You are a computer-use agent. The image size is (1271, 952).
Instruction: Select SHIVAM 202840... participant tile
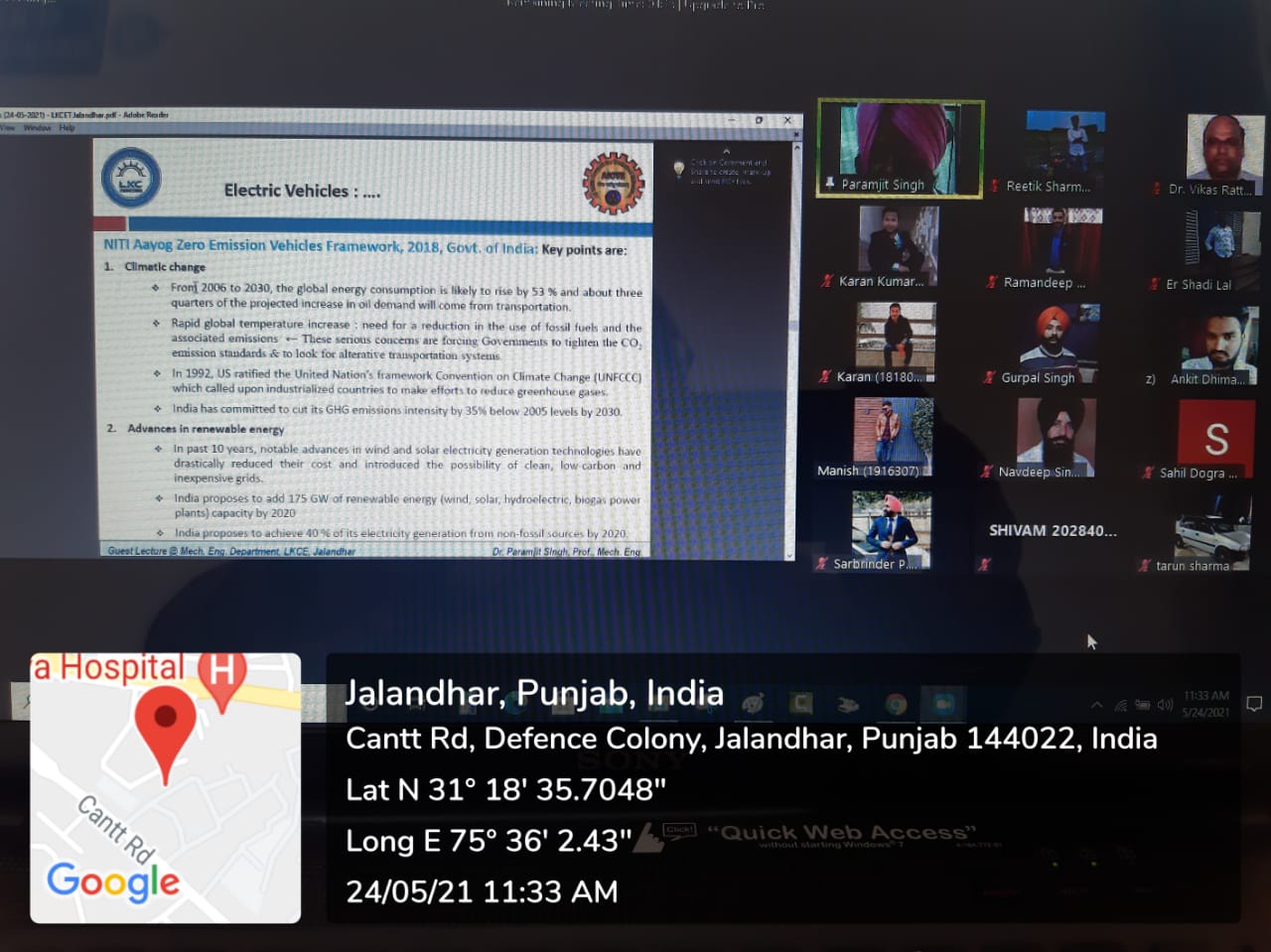1051,531
